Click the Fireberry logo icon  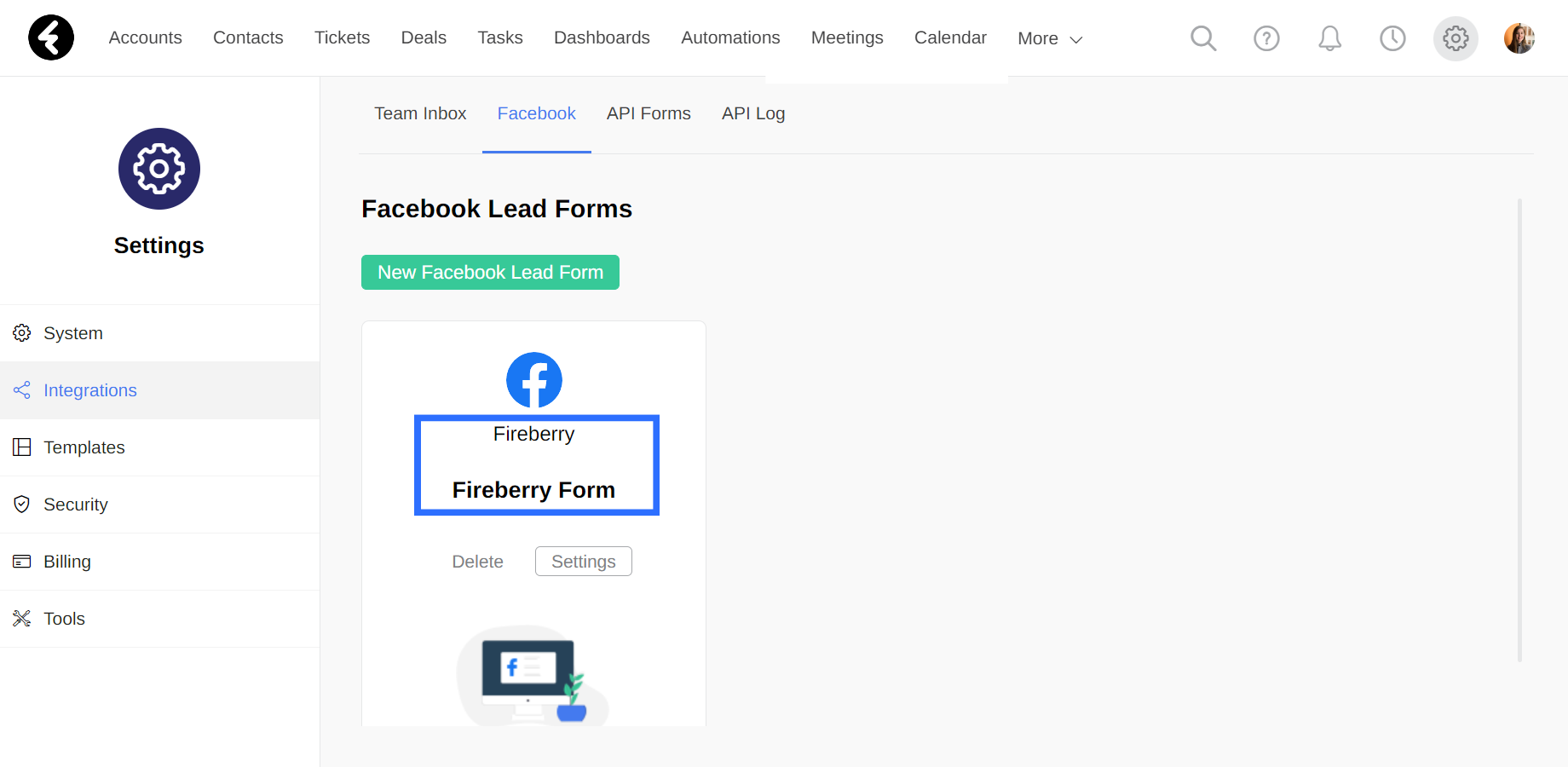tap(51, 37)
